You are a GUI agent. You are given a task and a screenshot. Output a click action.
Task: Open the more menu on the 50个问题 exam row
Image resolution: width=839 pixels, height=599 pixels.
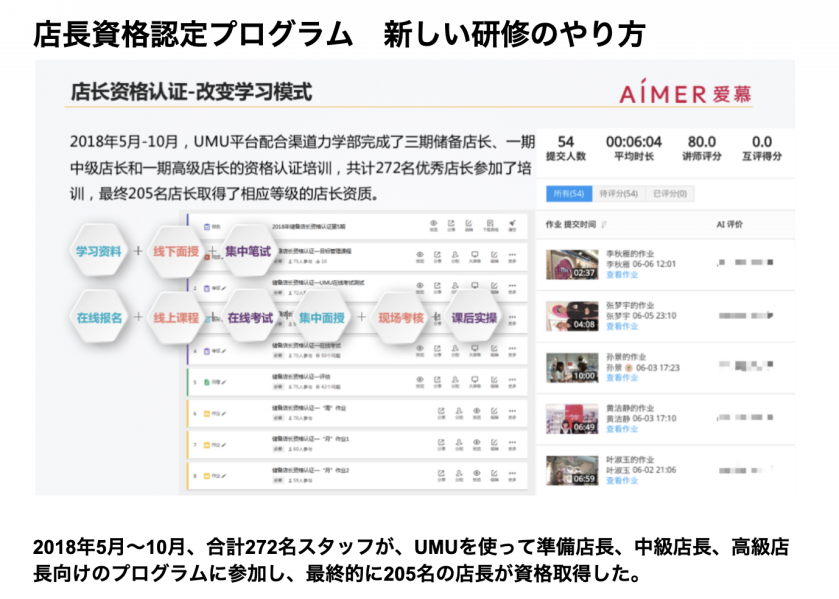click(512, 348)
